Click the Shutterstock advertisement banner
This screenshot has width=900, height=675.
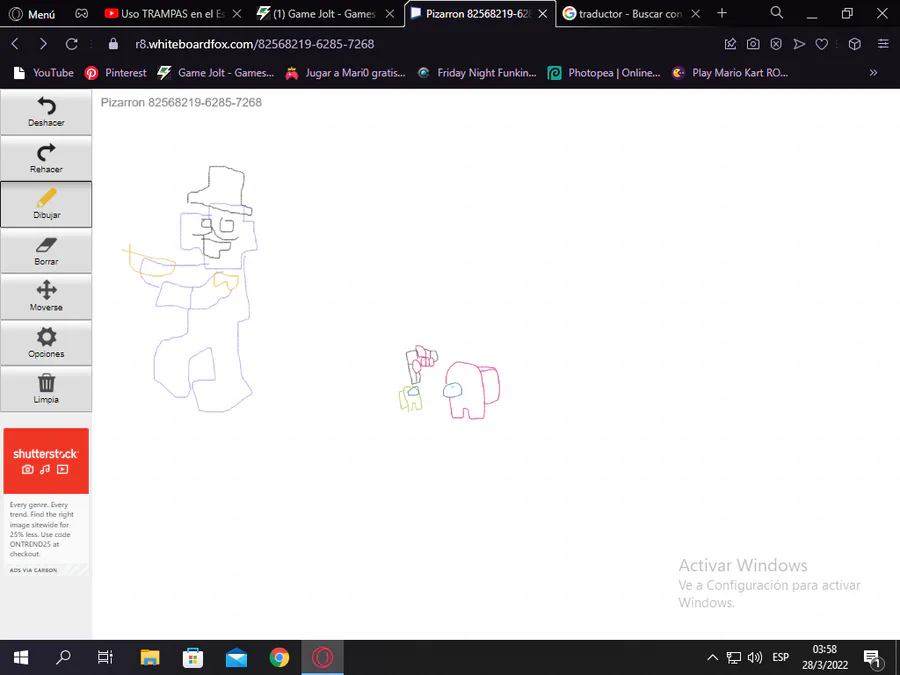coord(46,460)
